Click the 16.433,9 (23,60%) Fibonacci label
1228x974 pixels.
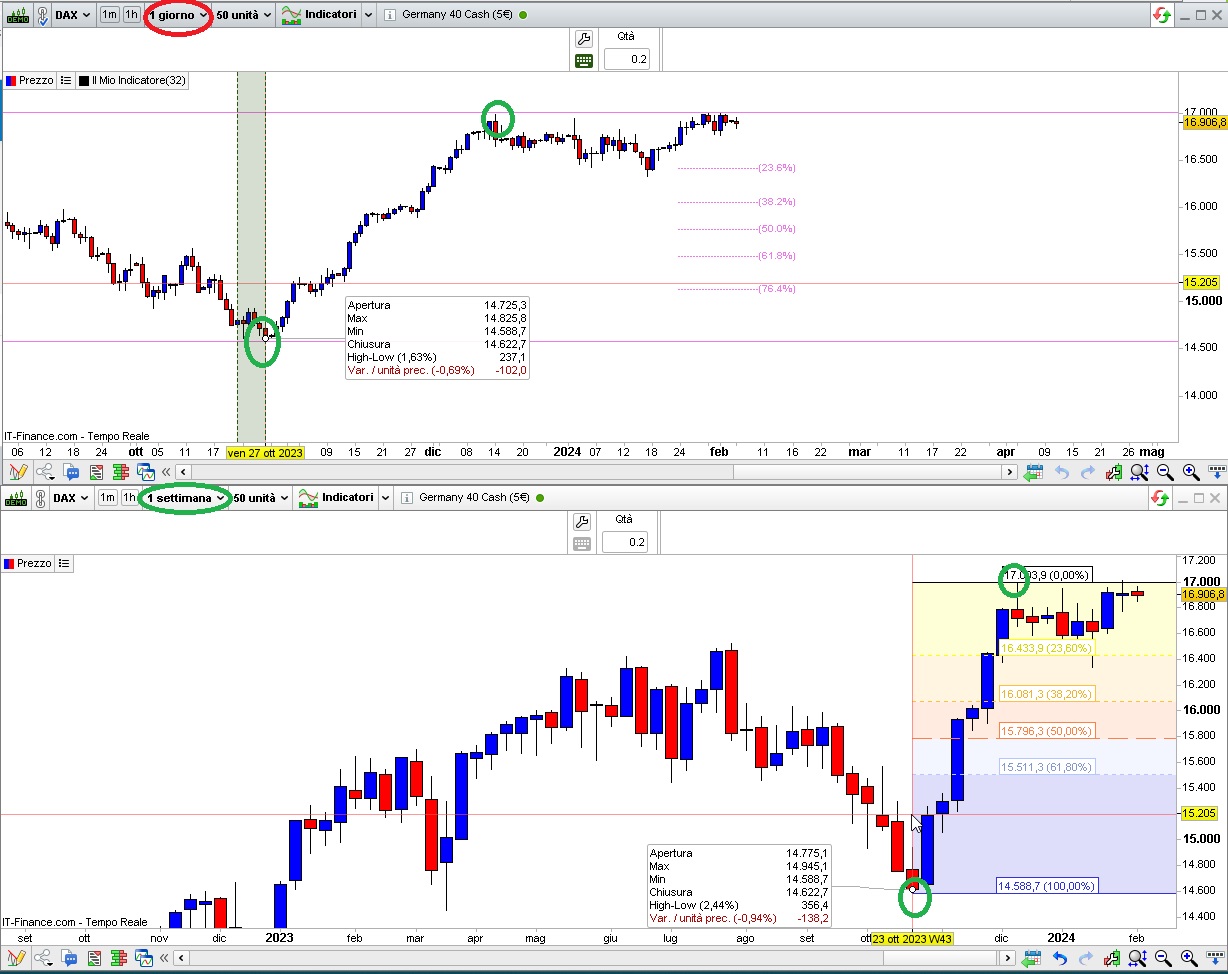coord(1047,648)
